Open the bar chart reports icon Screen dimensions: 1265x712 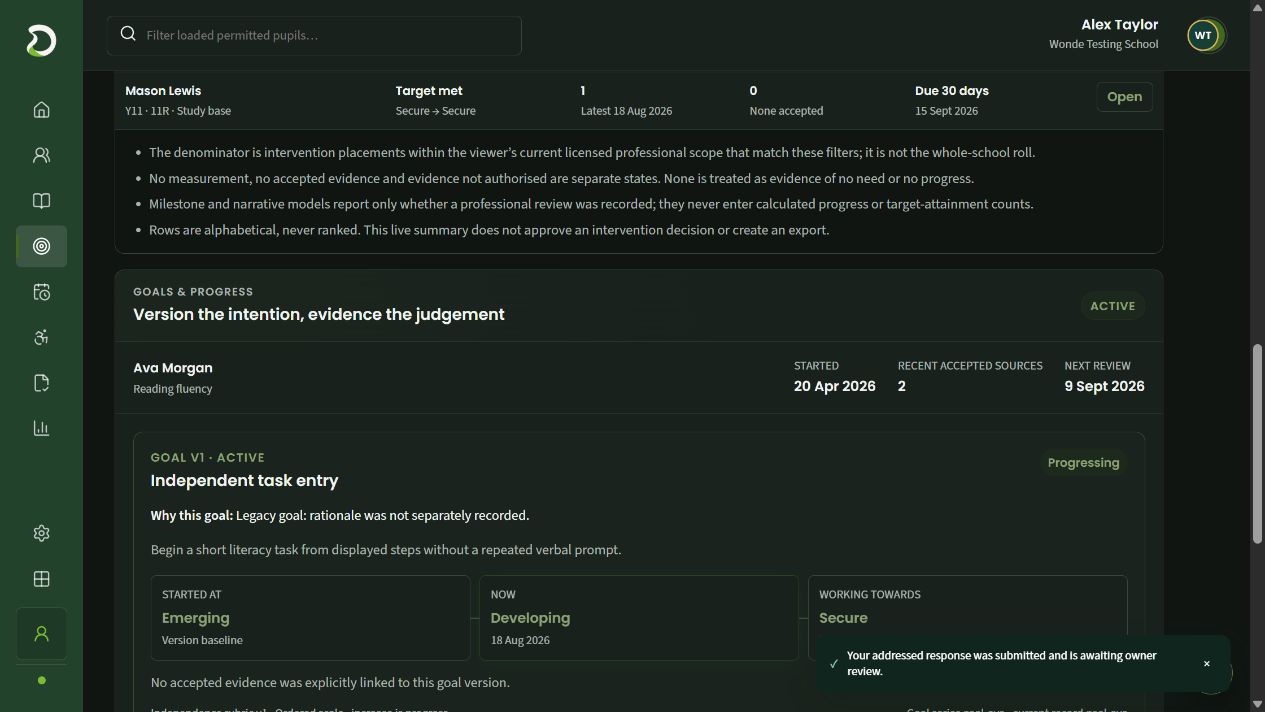41,428
